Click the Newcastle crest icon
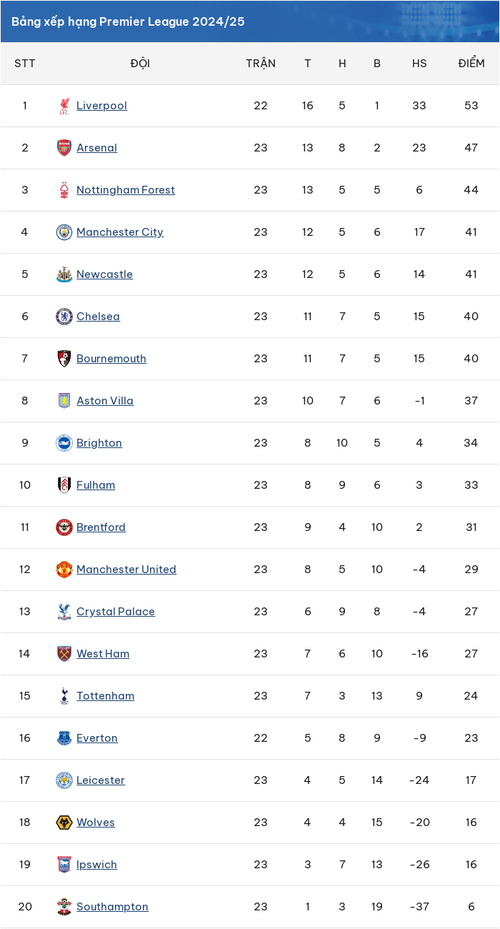The width and height of the screenshot is (500, 929). 64,274
